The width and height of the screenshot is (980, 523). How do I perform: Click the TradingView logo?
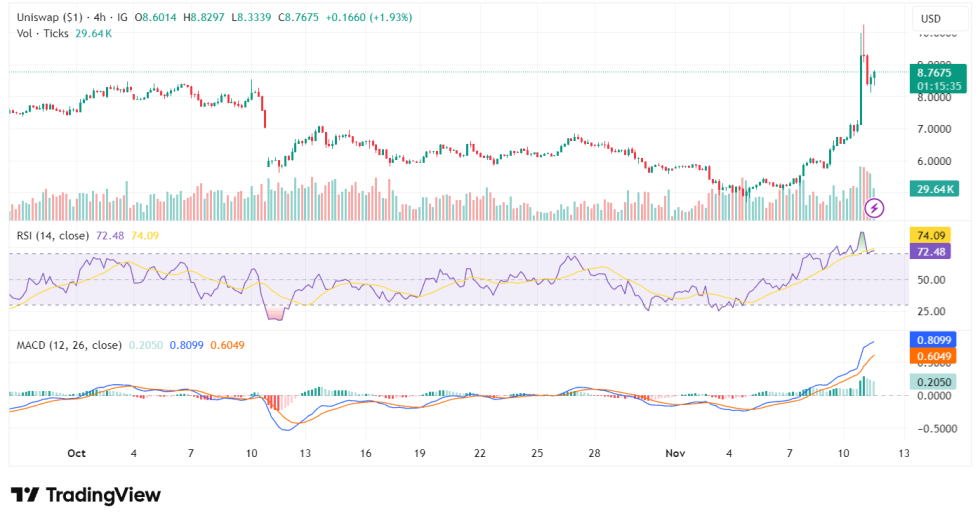click(x=85, y=495)
